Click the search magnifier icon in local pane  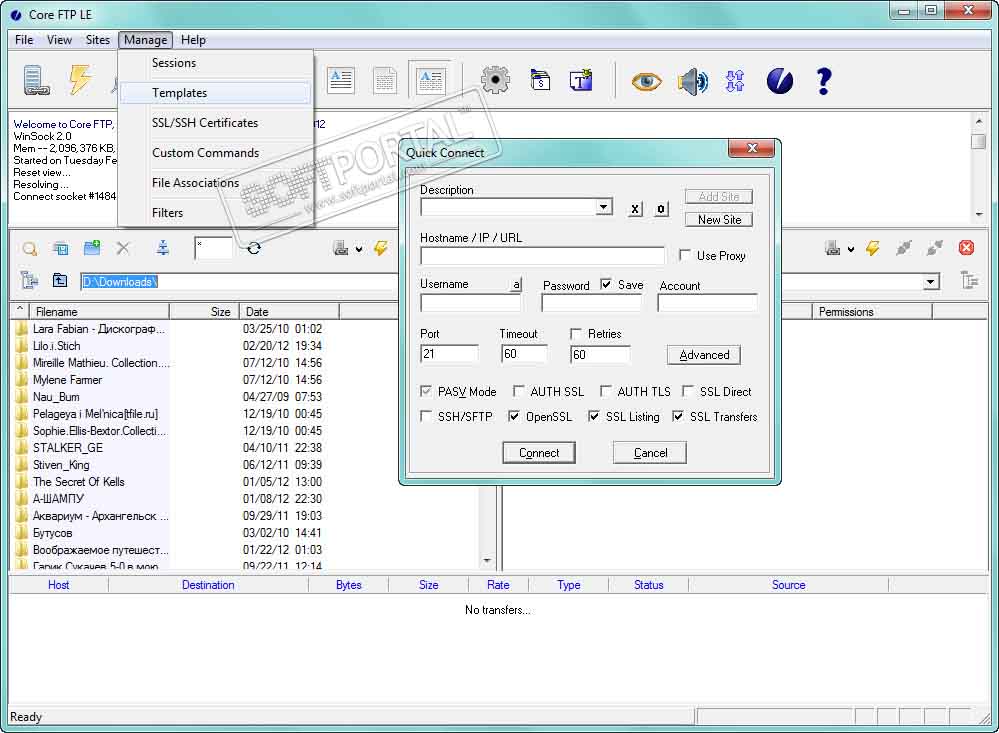tap(29, 249)
